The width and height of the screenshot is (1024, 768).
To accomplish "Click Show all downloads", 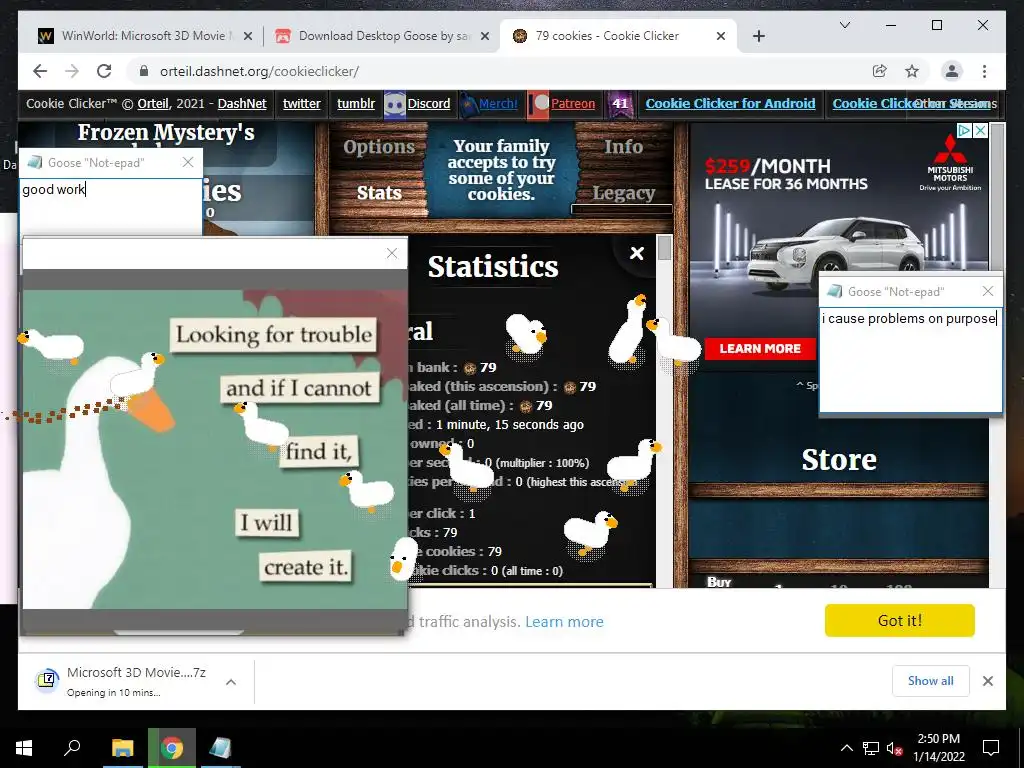I will [930, 680].
